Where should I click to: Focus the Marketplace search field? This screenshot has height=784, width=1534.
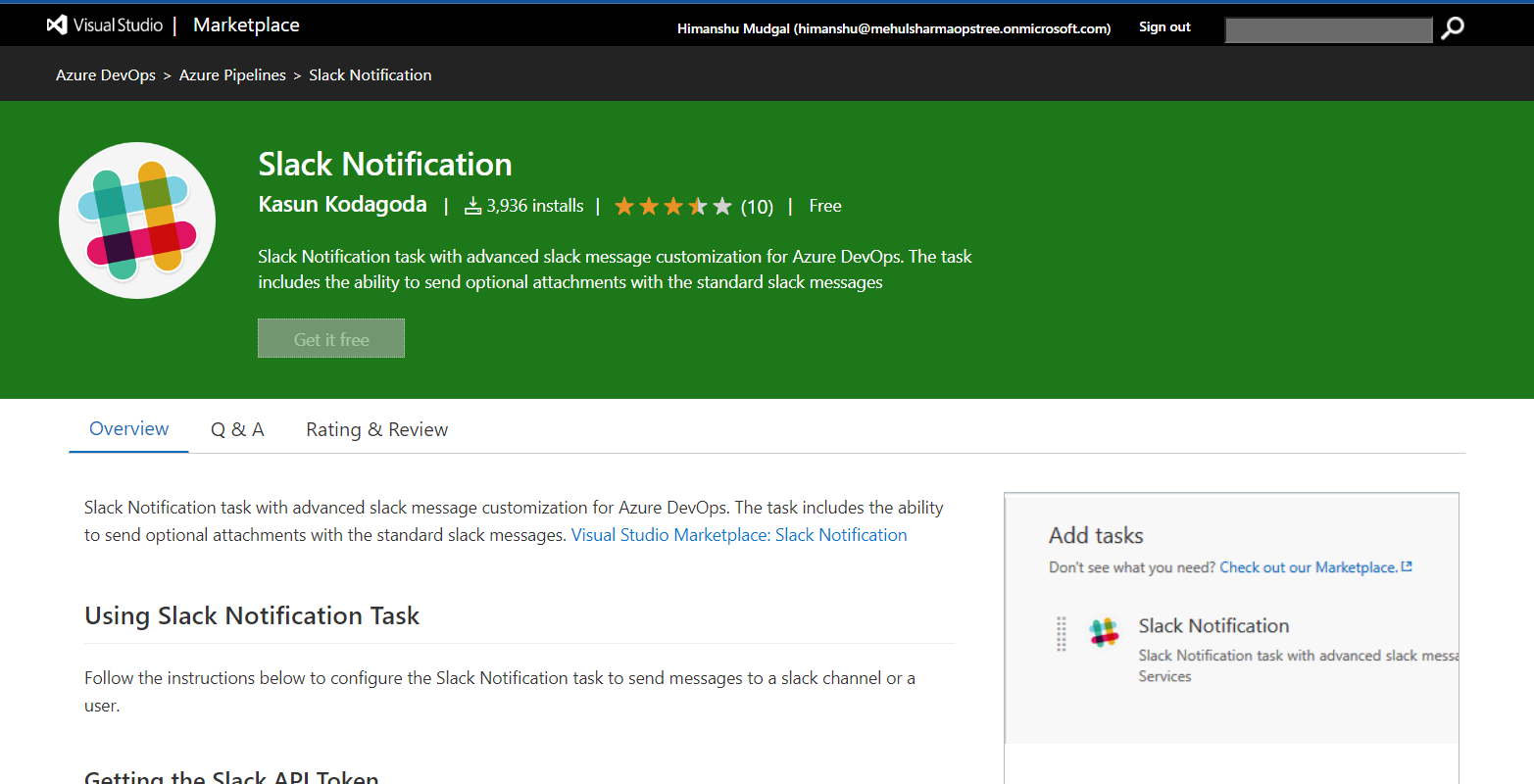pyautogui.click(x=1328, y=29)
